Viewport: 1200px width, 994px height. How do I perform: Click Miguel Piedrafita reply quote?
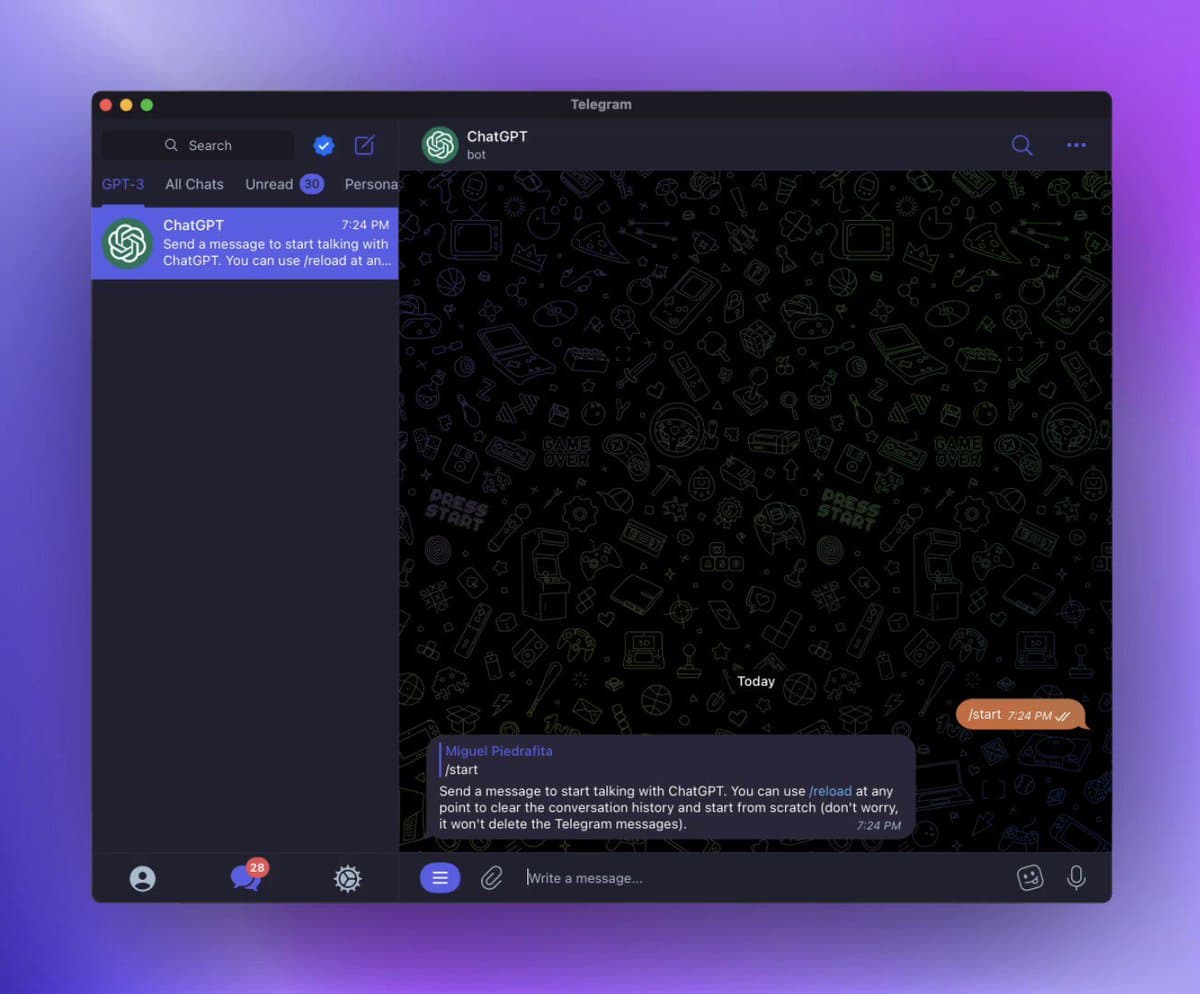pos(497,760)
